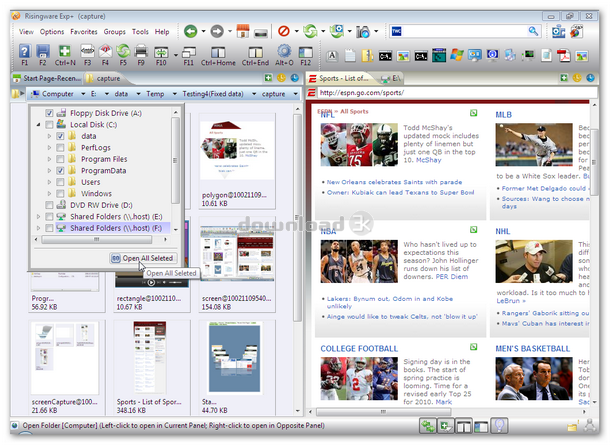Click the Adobe PDF shortcut icon
The image size is (612, 447).
[562, 54]
